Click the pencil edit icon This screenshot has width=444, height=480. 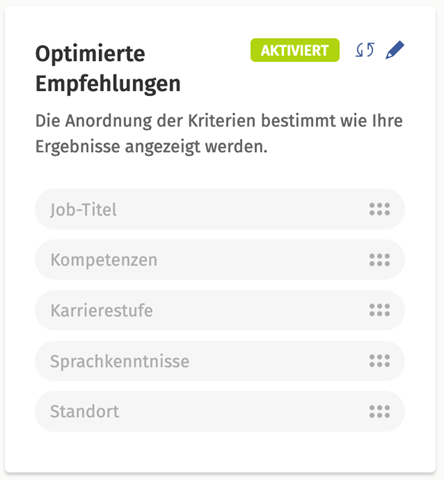click(x=395, y=50)
